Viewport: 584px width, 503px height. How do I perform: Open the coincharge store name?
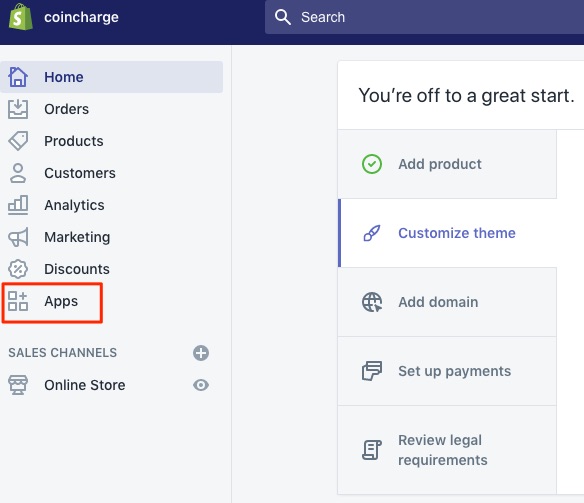(81, 17)
